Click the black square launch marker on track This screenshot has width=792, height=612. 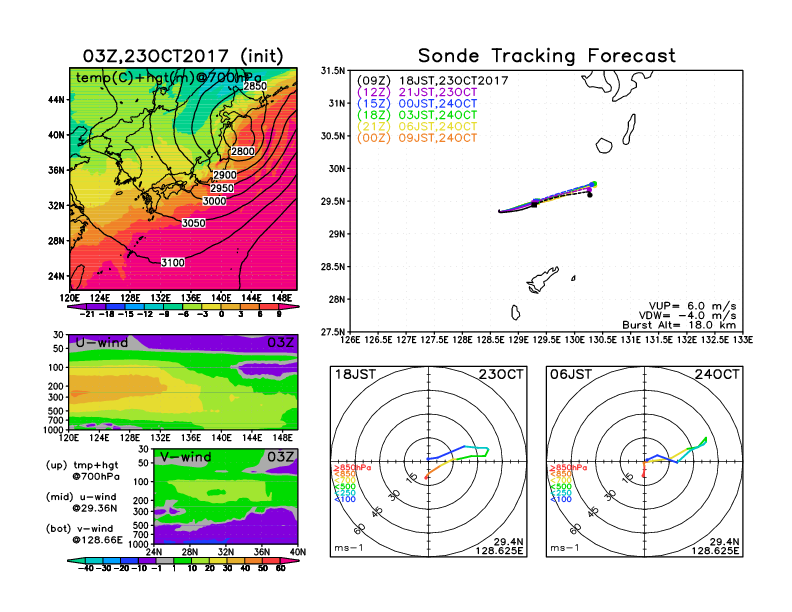point(534,204)
